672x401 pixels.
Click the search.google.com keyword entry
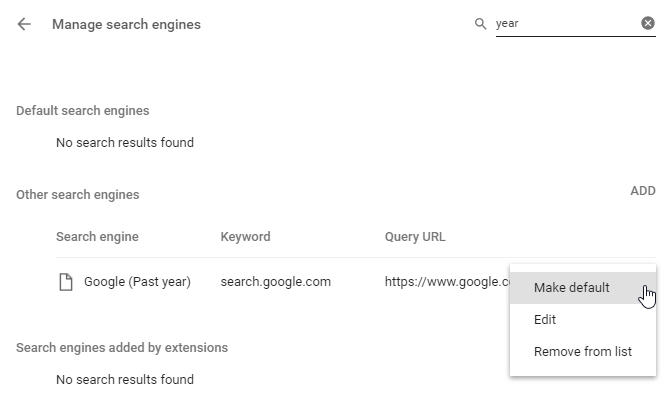[275, 282]
